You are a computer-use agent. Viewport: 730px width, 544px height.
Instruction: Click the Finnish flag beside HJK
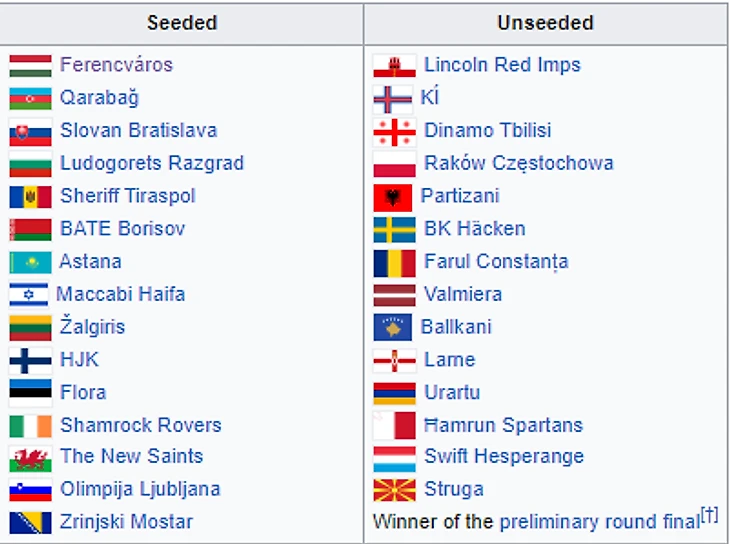pyautogui.click(x=30, y=360)
